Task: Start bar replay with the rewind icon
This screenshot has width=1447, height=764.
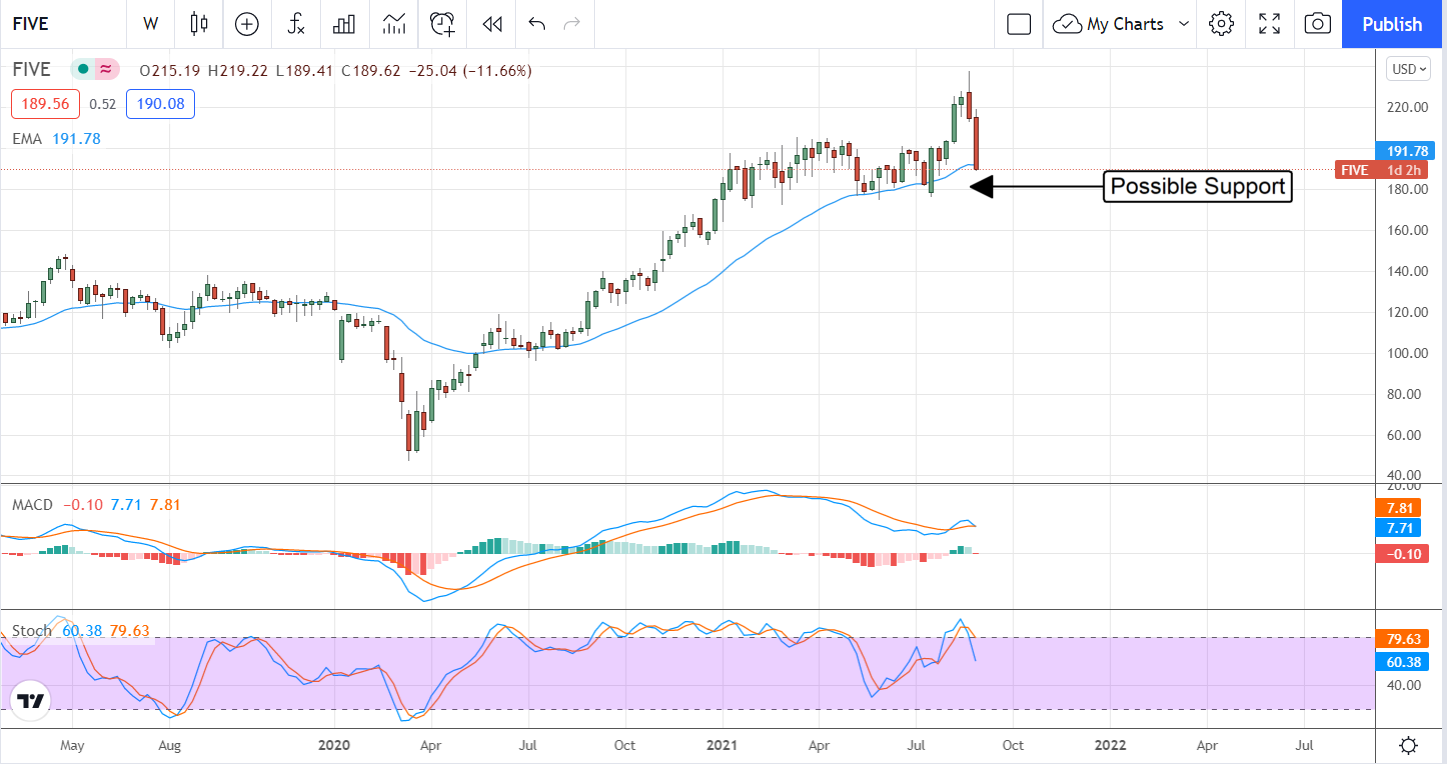Action: [491, 24]
